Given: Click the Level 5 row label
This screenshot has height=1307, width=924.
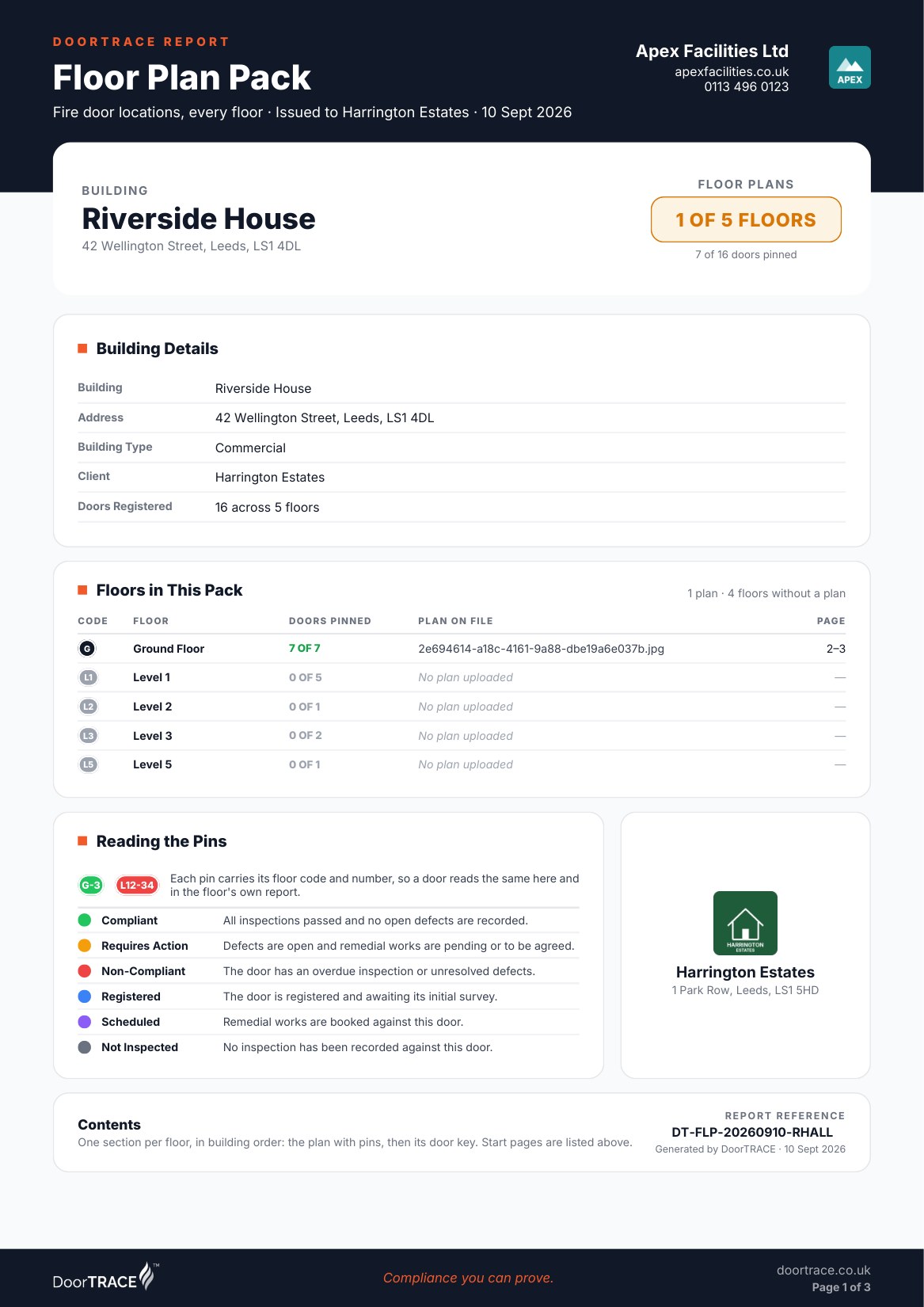Looking at the screenshot, I should pos(152,764).
